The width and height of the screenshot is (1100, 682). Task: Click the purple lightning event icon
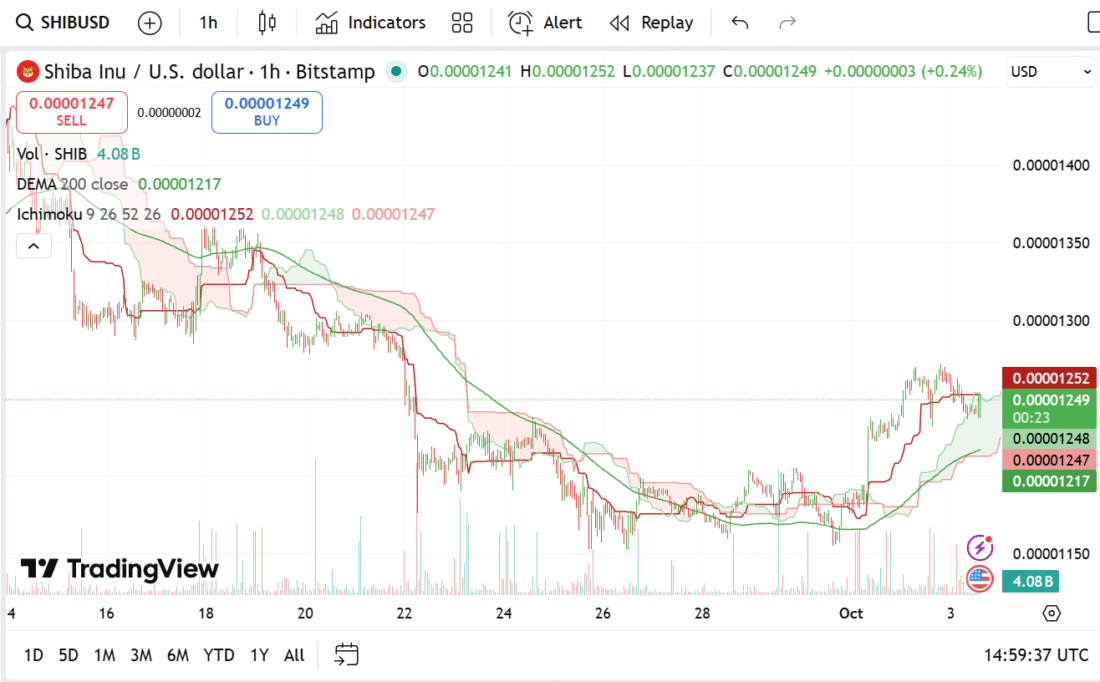(979, 547)
